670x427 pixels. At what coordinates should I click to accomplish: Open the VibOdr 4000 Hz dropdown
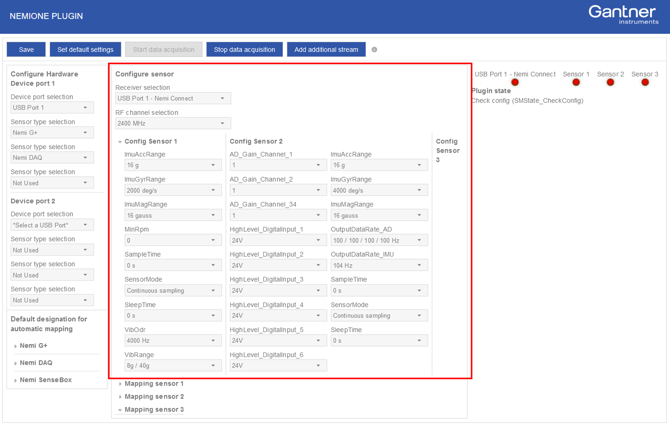click(x=173, y=341)
